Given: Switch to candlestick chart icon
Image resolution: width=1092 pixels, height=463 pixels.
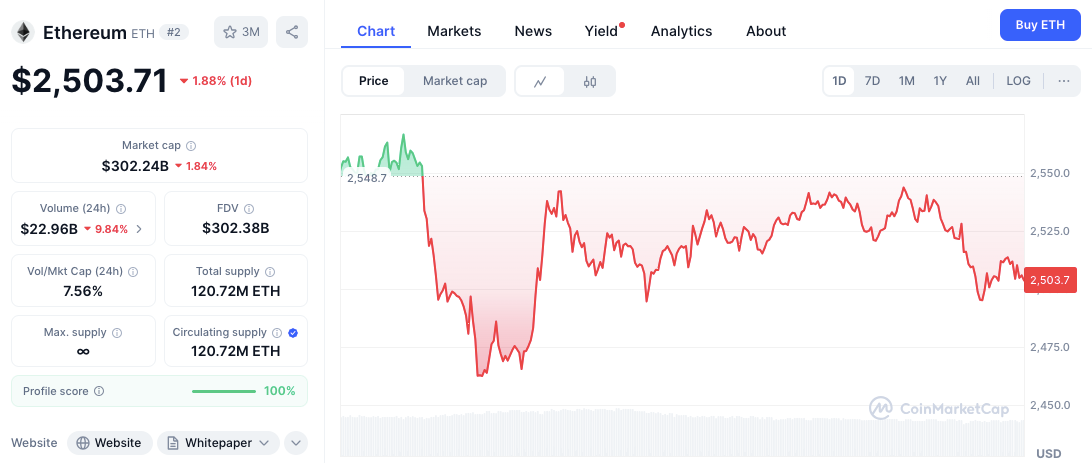Looking at the screenshot, I should [x=590, y=81].
